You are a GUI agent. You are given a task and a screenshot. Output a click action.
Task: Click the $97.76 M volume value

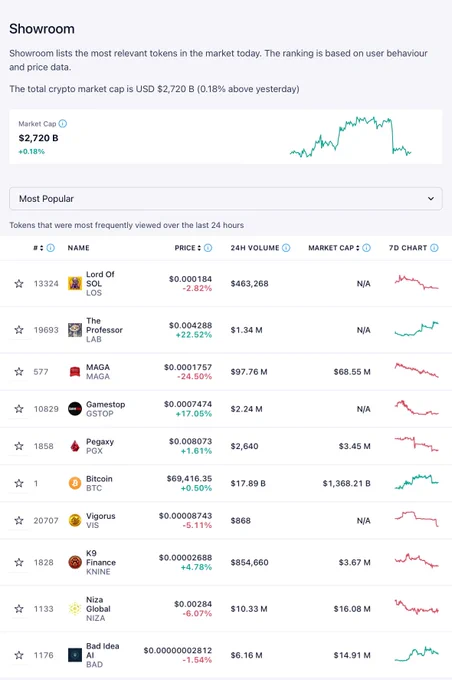click(249, 372)
